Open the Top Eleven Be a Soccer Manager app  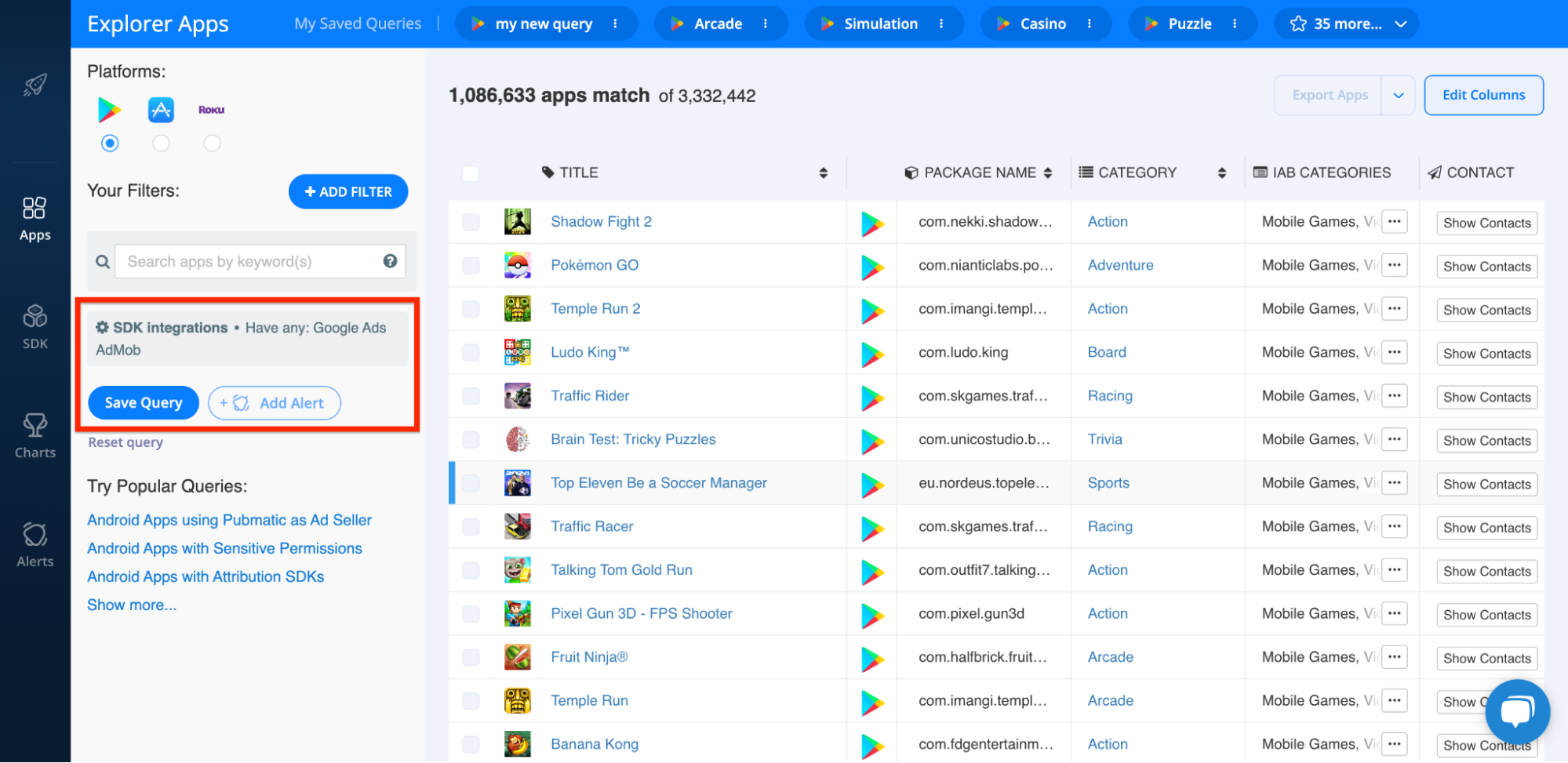[x=659, y=483]
